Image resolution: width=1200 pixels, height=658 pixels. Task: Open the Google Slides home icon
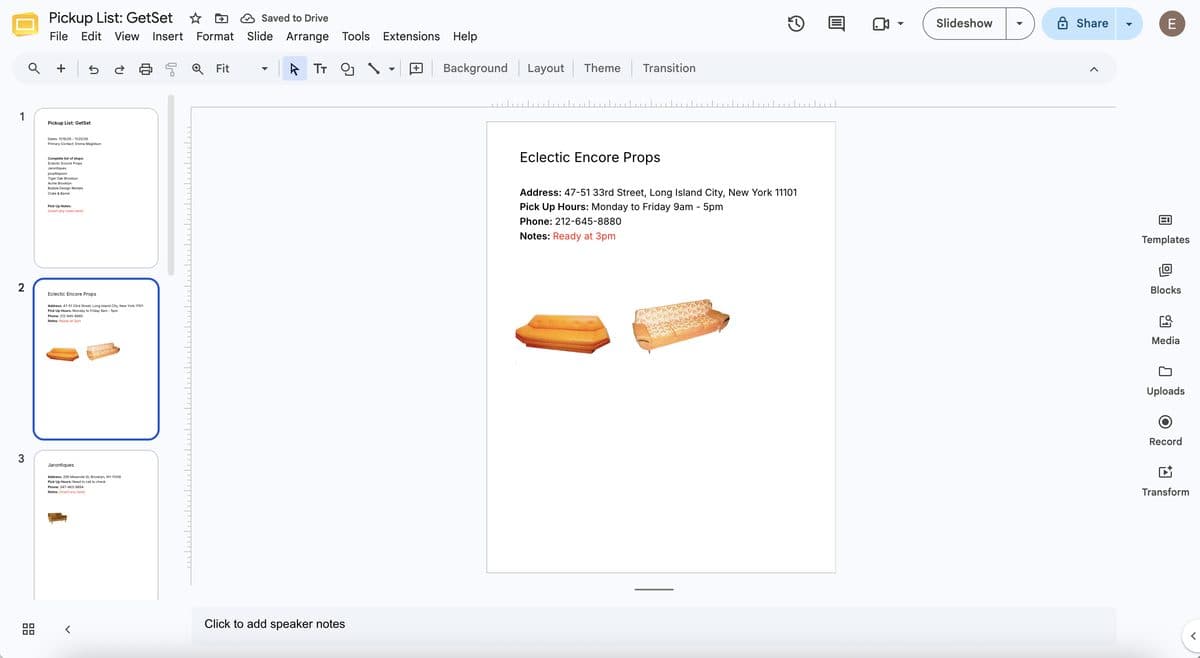point(24,26)
